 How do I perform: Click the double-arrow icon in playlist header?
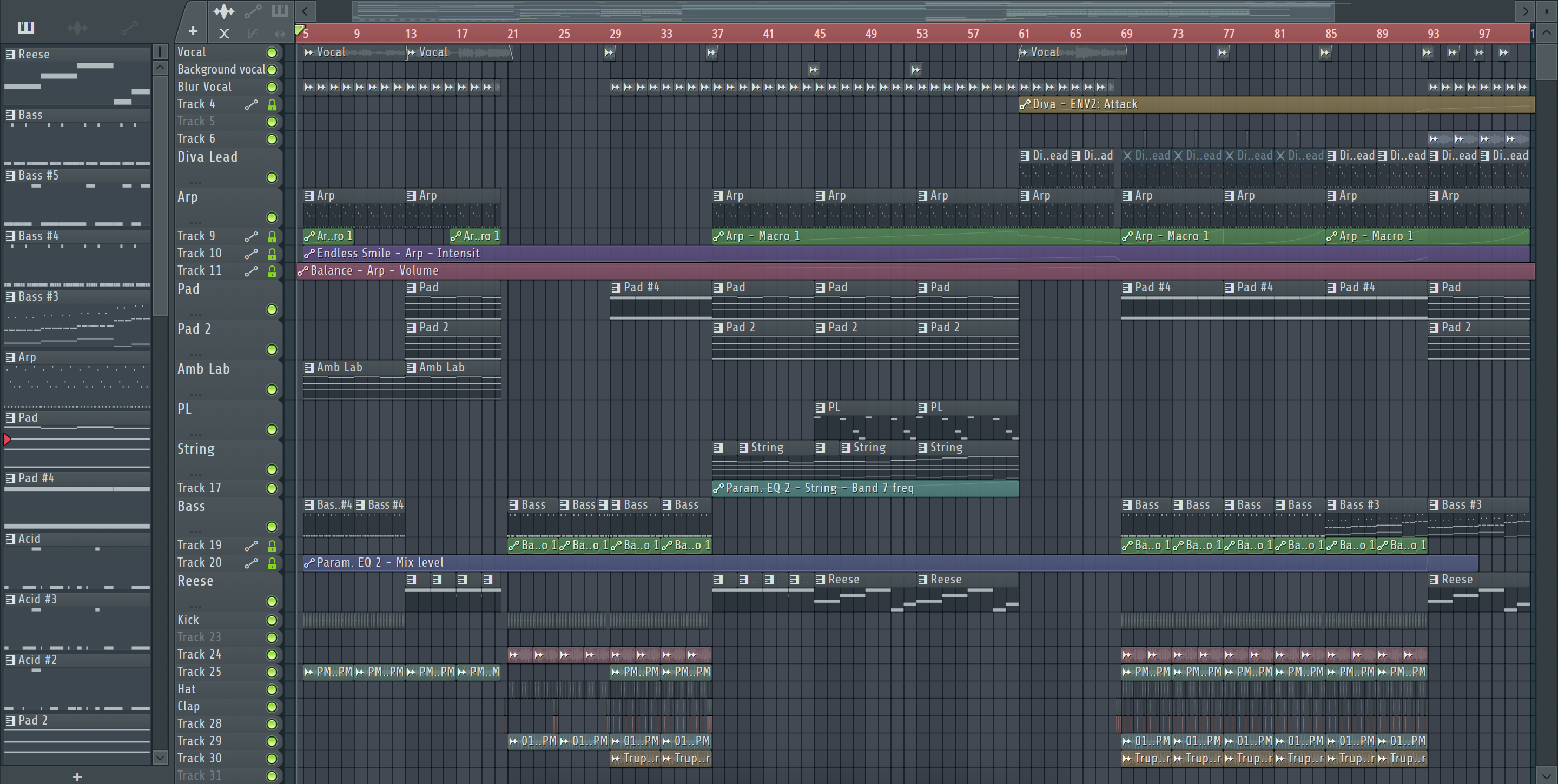280,34
